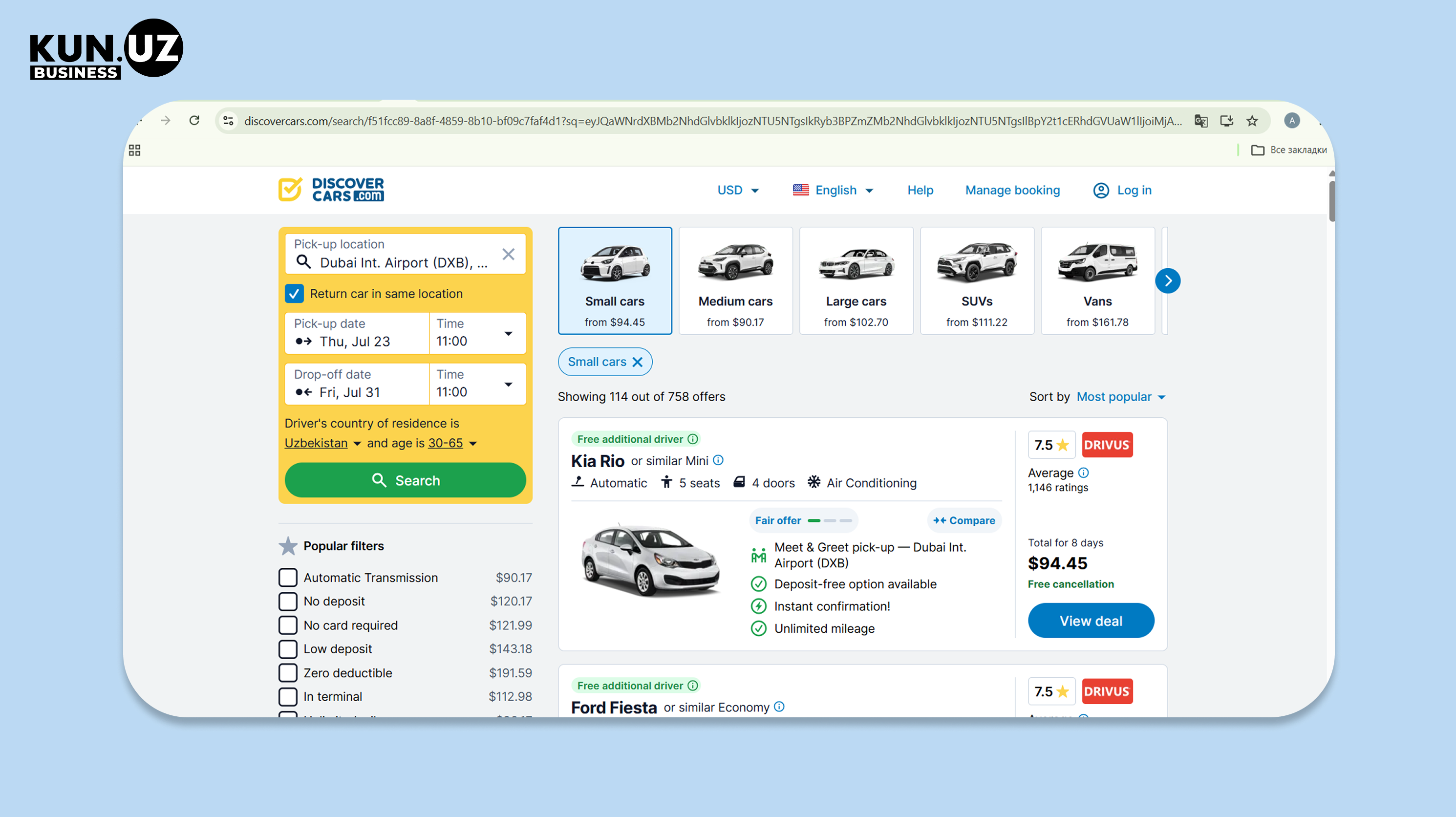This screenshot has height=817, width=1456.
Task: Select the Medium cars category
Action: click(x=735, y=281)
